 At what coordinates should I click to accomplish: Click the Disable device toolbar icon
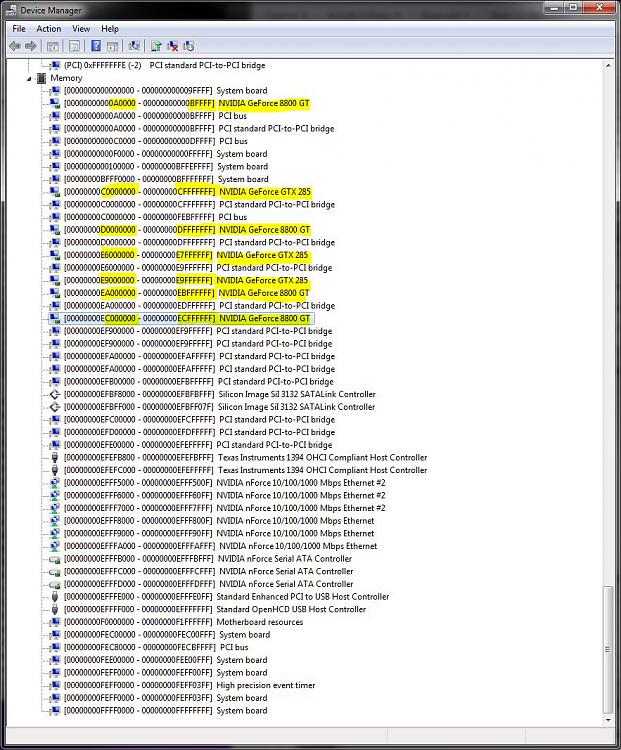coord(189,46)
